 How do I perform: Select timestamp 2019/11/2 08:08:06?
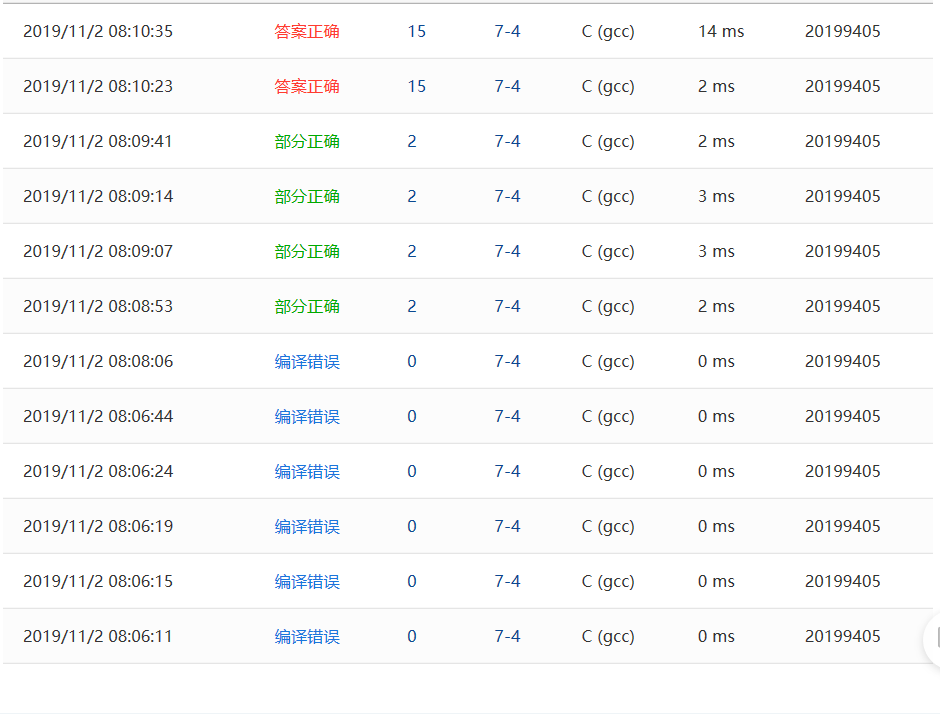click(x=98, y=361)
